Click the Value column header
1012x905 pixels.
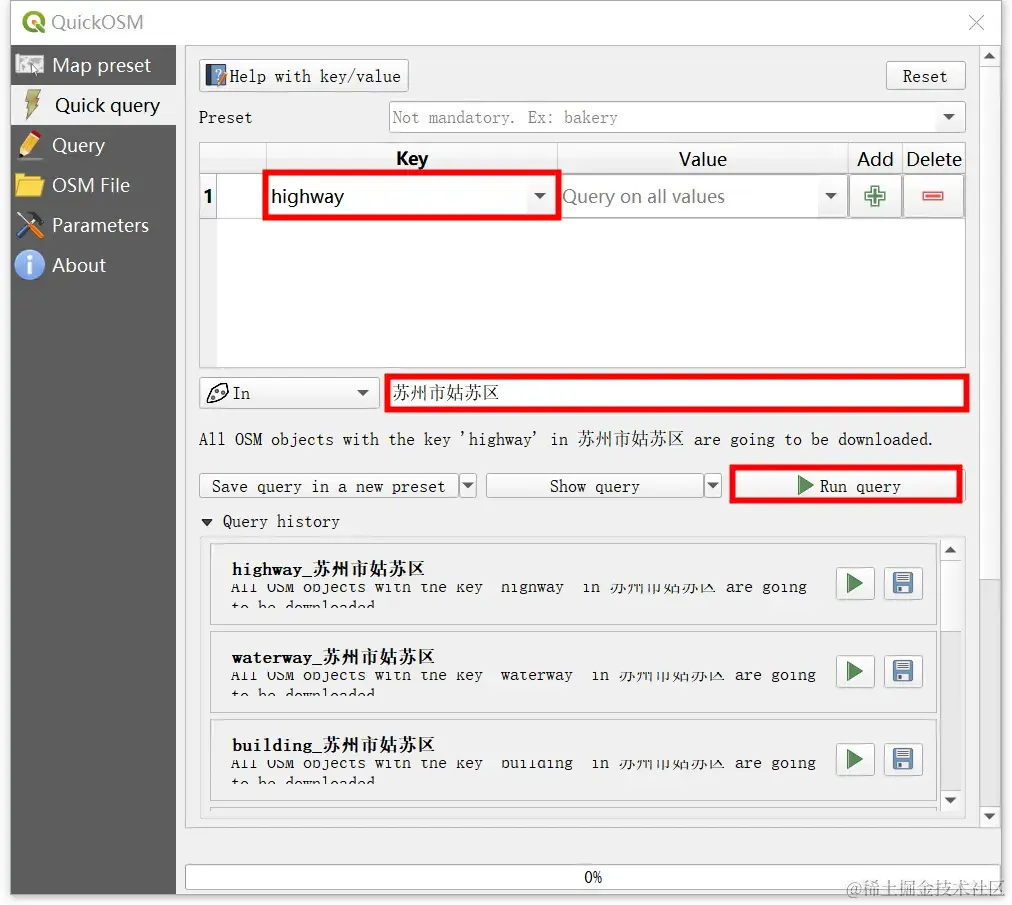[702, 159]
